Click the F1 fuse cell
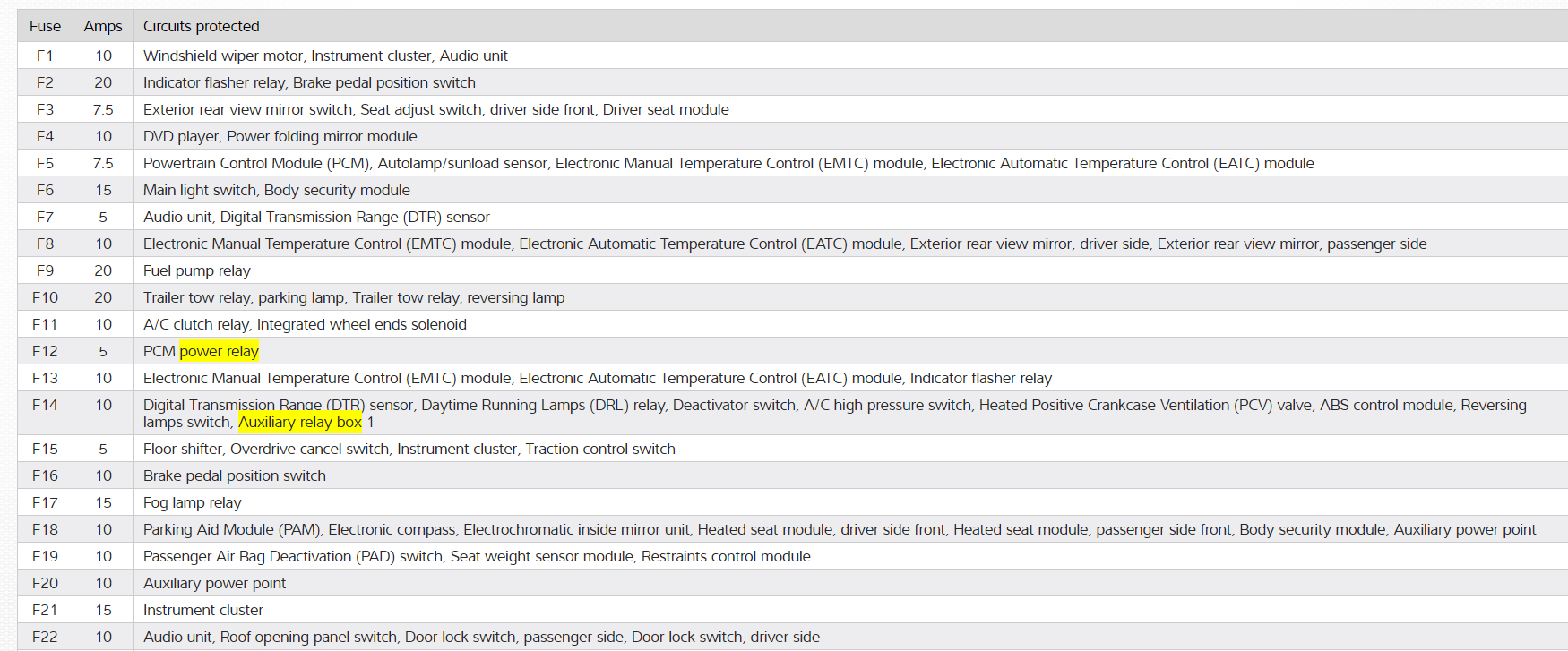This screenshot has width=1568, height=651. point(45,56)
